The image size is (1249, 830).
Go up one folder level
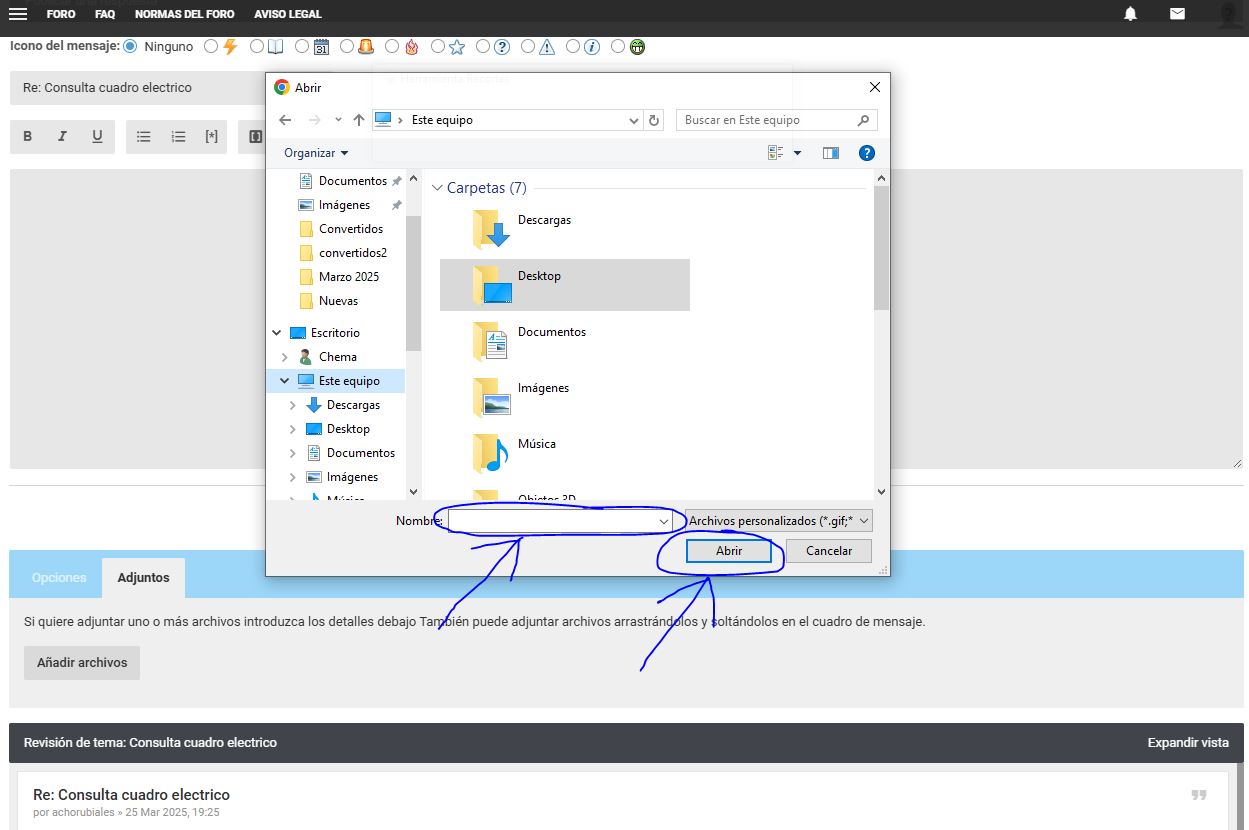pos(358,120)
